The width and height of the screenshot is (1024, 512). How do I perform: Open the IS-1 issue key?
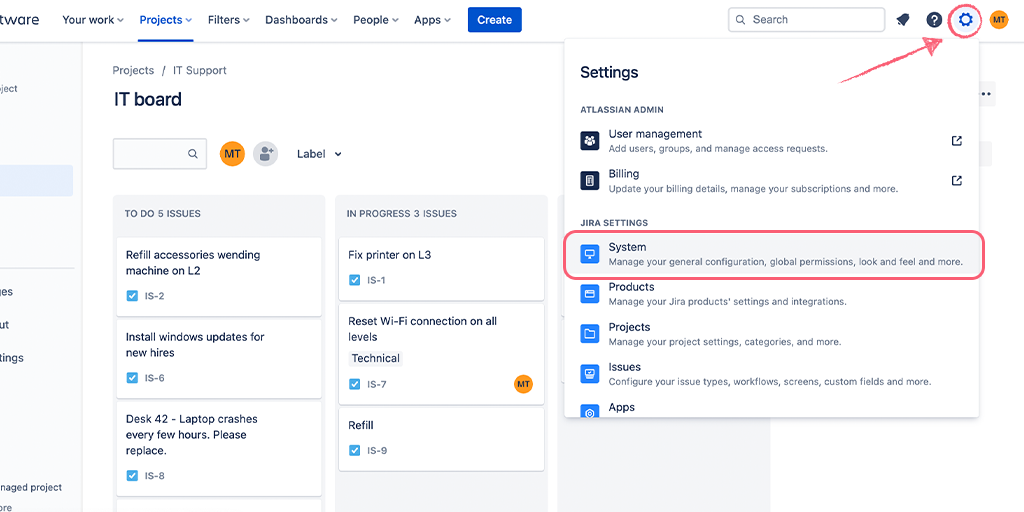[x=376, y=280]
